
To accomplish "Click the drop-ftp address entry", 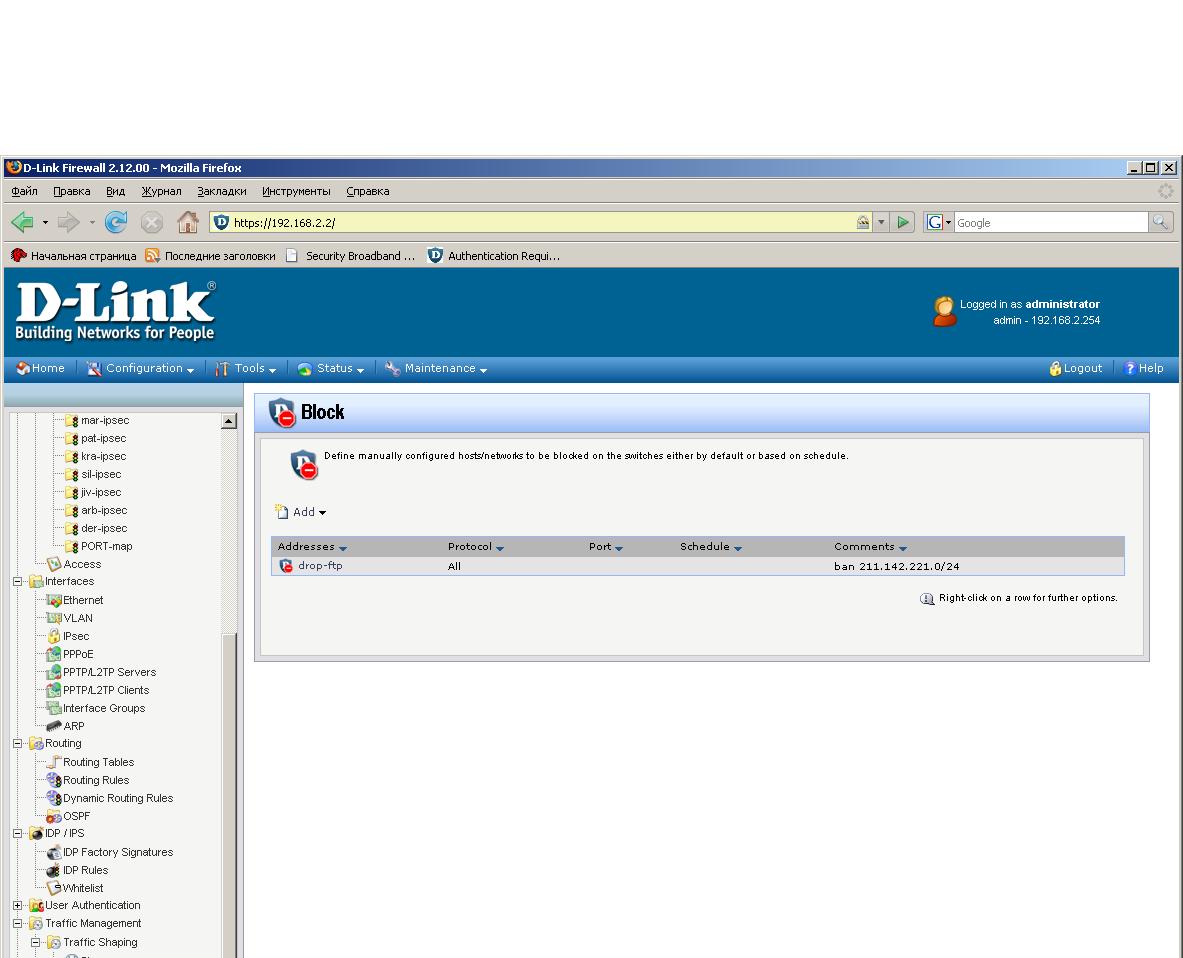I will point(320,566).
